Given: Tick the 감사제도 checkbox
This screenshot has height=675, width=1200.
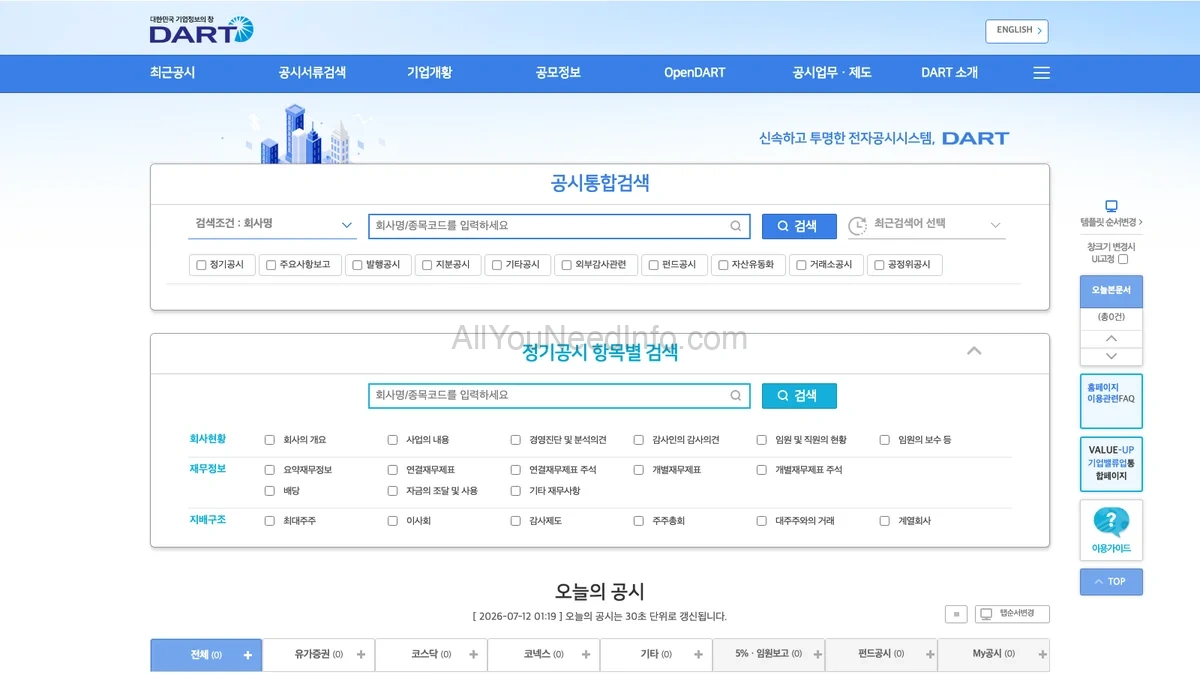Looking at the screenshot, I should pyautogui.click(x=516, y=521).
